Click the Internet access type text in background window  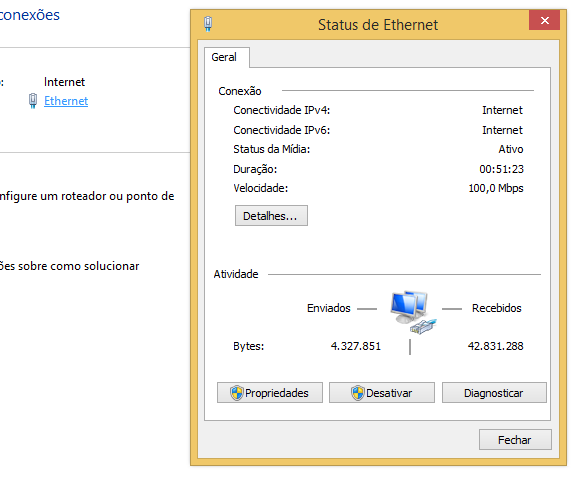click(x=64, y=82)
